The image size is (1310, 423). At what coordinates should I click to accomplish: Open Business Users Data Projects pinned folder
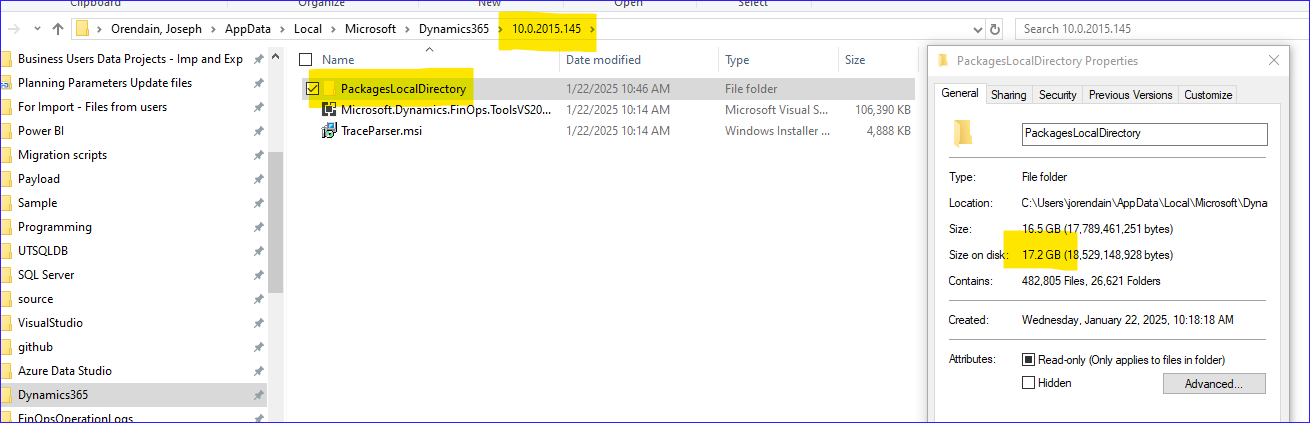(130, 59)
